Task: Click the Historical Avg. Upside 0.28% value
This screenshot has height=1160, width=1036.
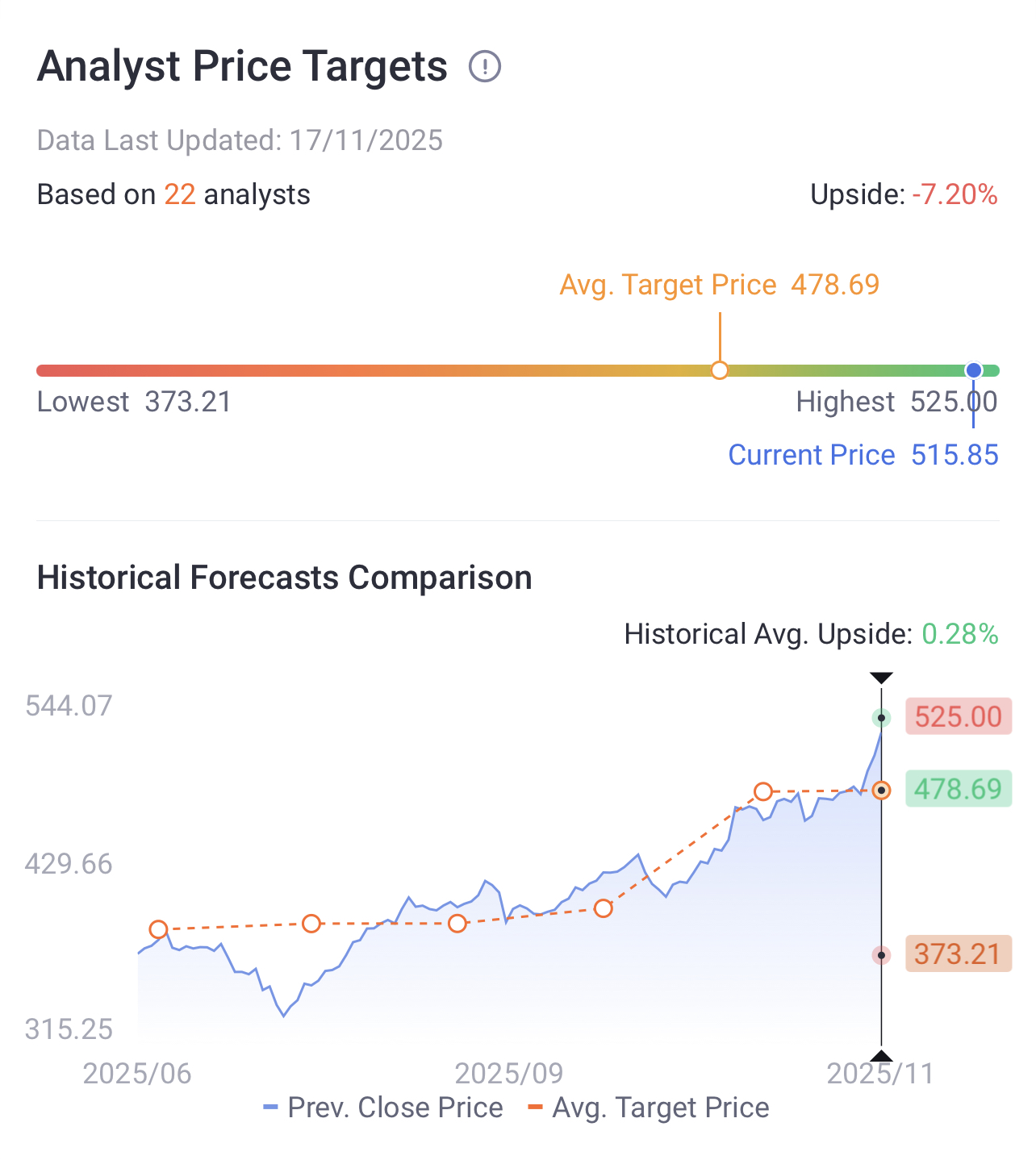Action: pyautogui.click(x=960, y=635)
